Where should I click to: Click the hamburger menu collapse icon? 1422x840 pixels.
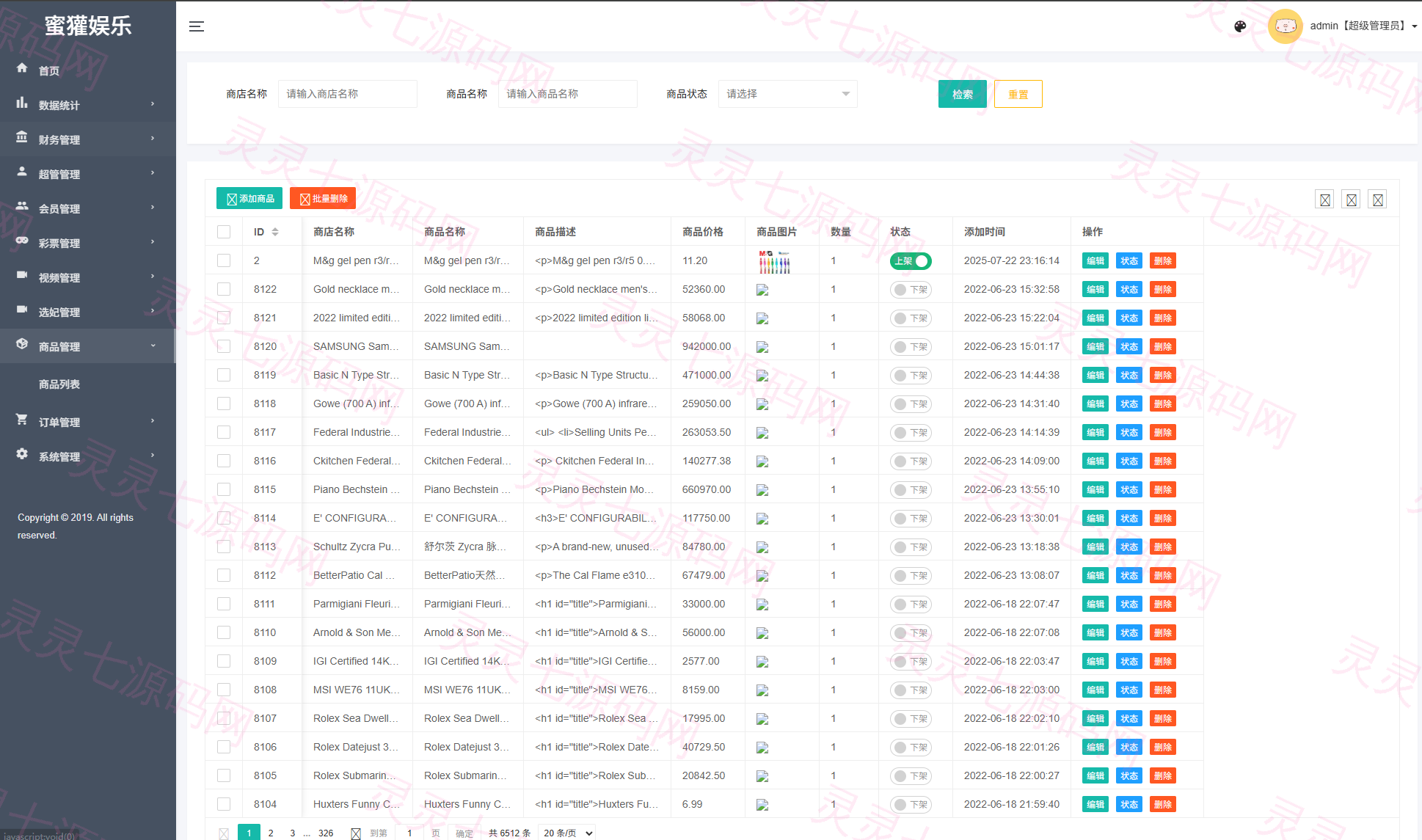197,26
